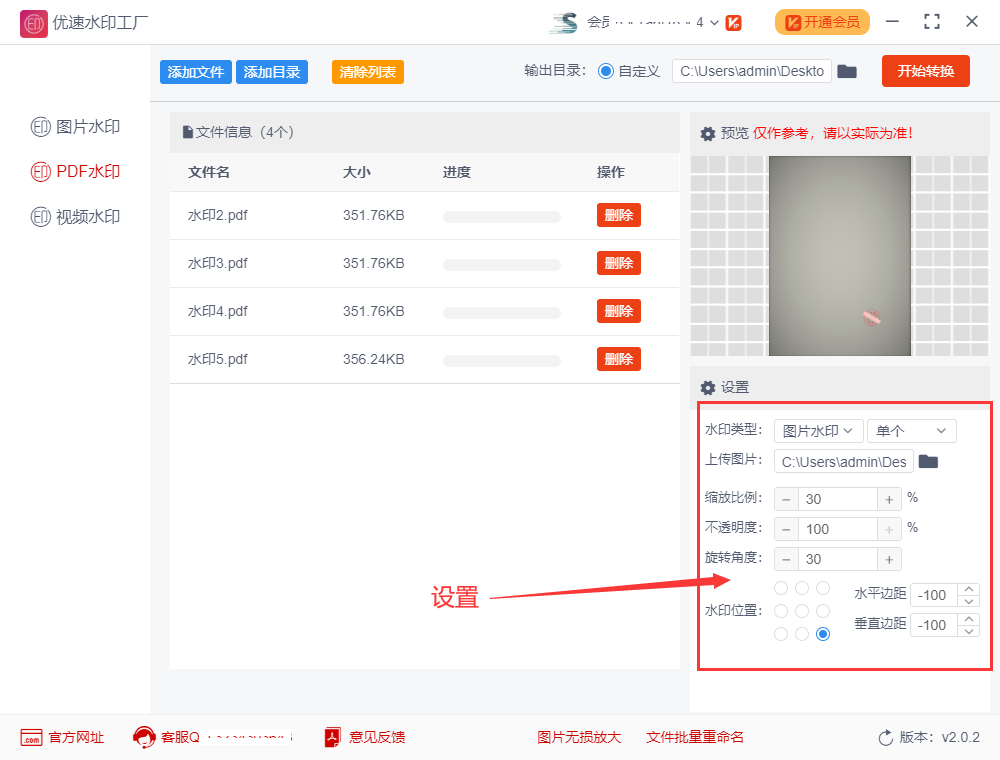Select the 自定义 output directory radio button
1000x760 pixels.
(608, 71)
